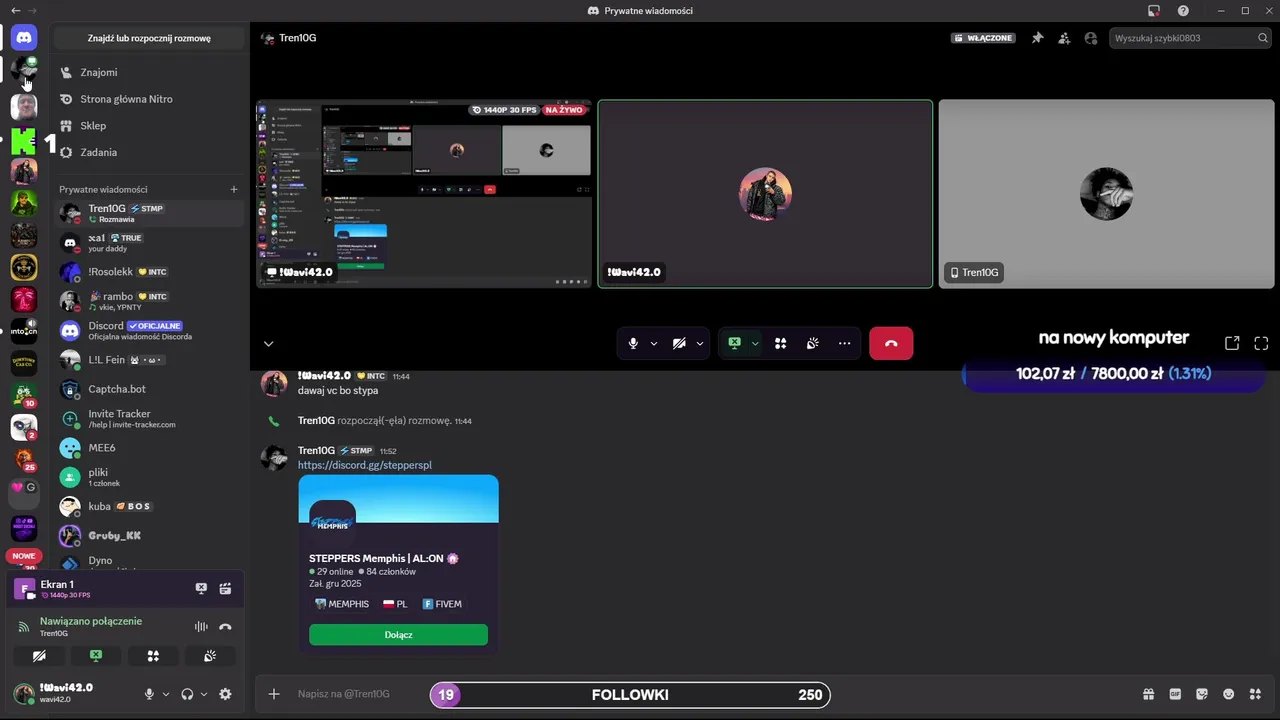
Task: Join STEPPERS server with Dołącz button
Action: tap(398, 634)
